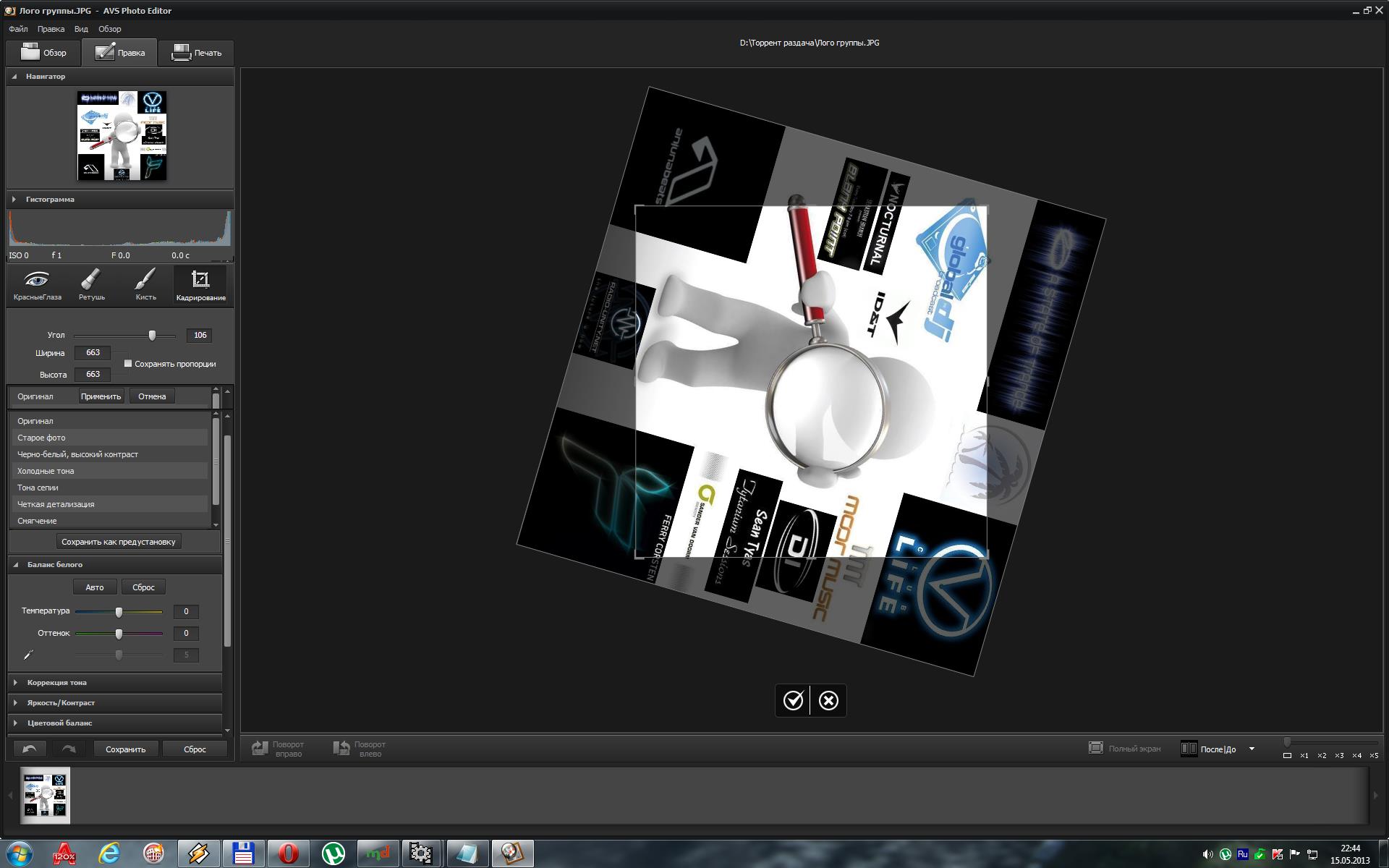This screenshot has height=868, width=1389.
Task: Select the Crop (Кадрирование) tool
Action: [200, 284]
